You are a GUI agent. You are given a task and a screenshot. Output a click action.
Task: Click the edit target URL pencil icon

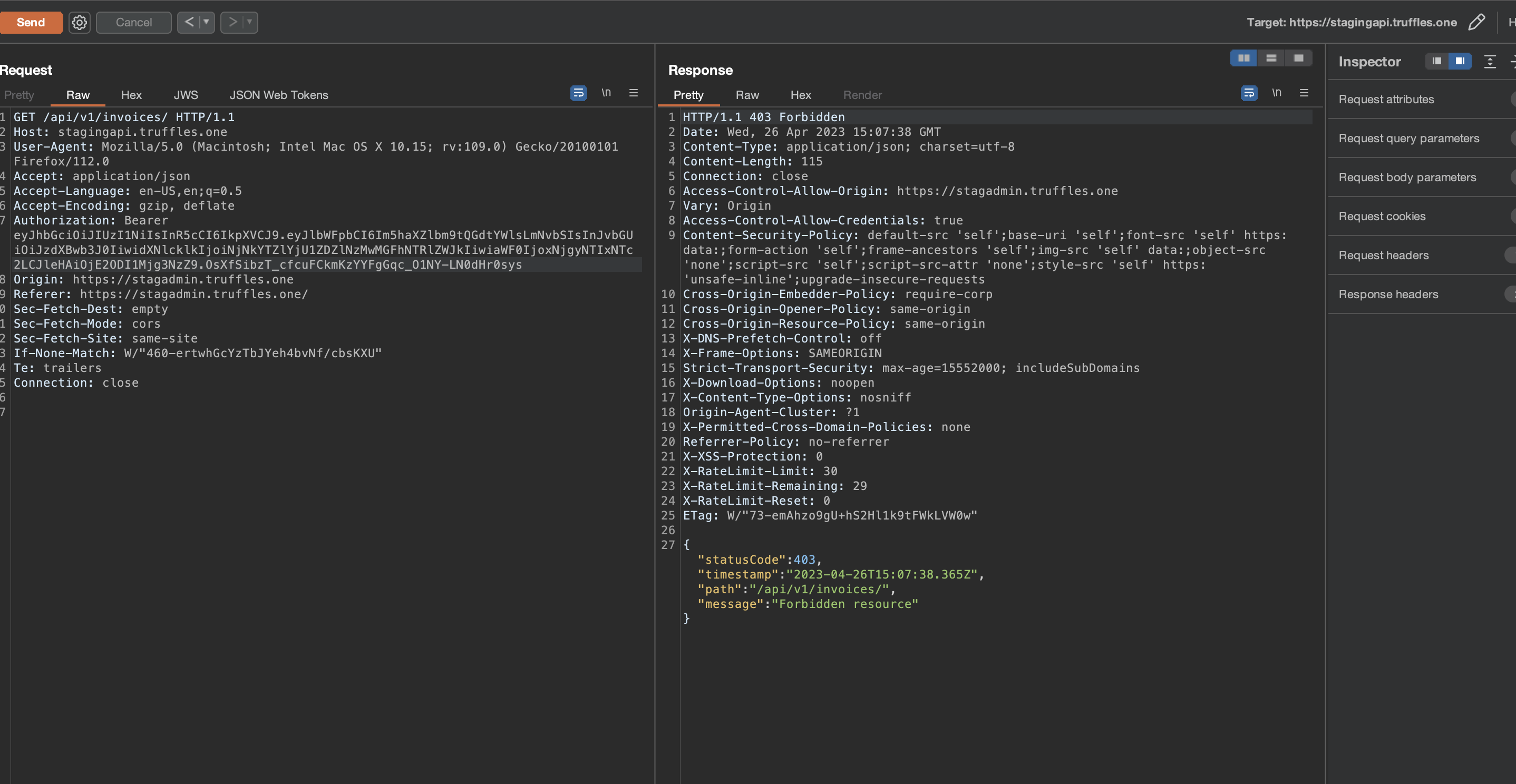point(1479,22)
